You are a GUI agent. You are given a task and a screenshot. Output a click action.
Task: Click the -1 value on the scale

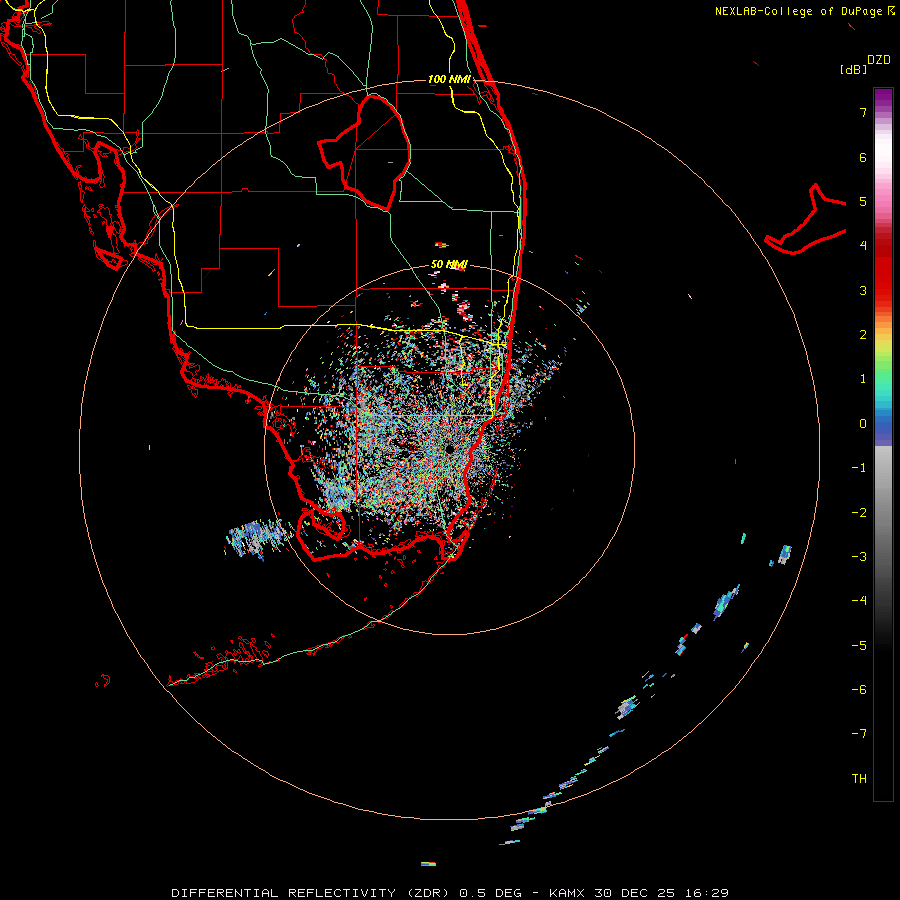pyautogui.click(x=859, y=468)
